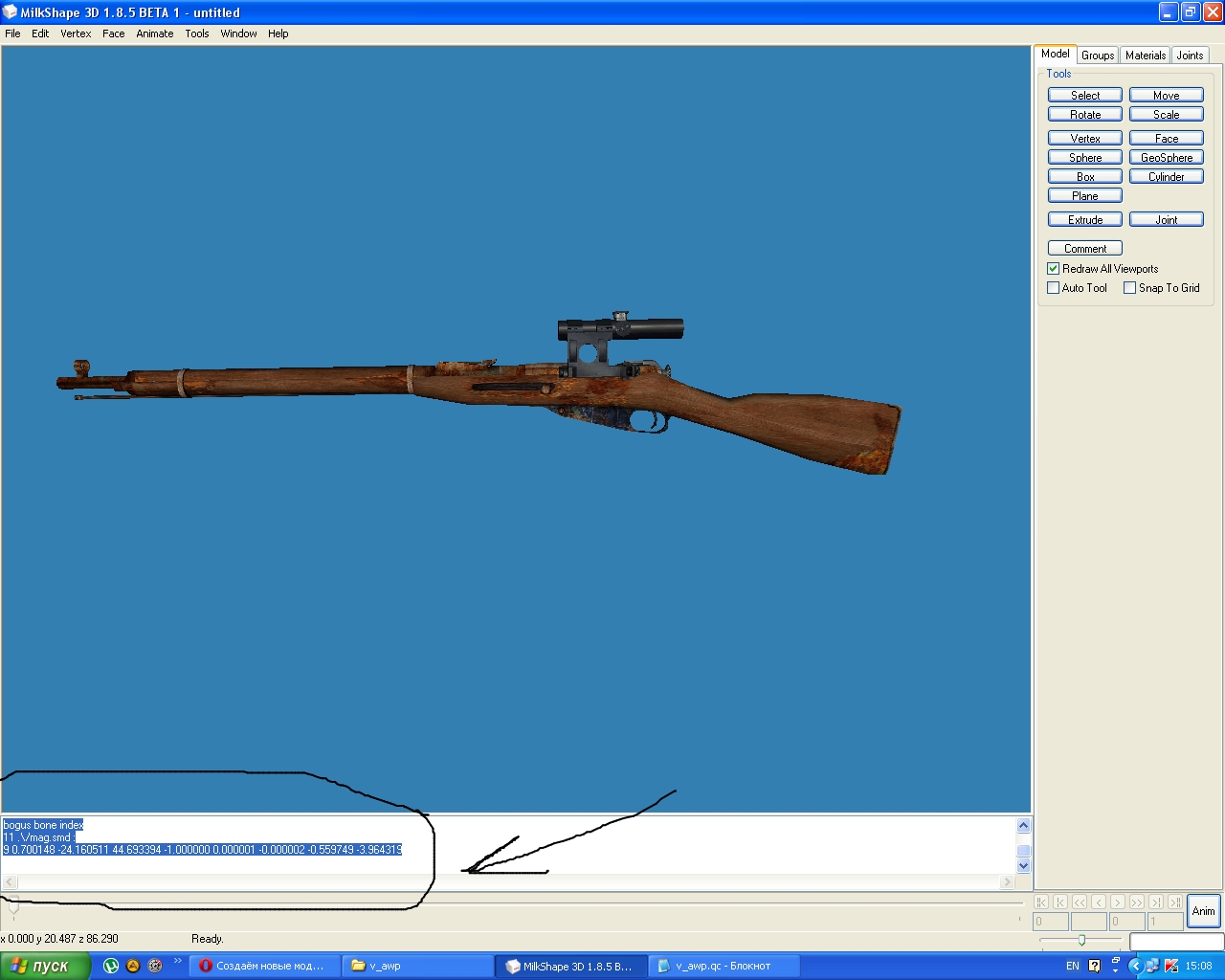Launch uTorrent from the quick launch bar
Viewport: 1225px width, 980px height.
[x=111, y=966]
